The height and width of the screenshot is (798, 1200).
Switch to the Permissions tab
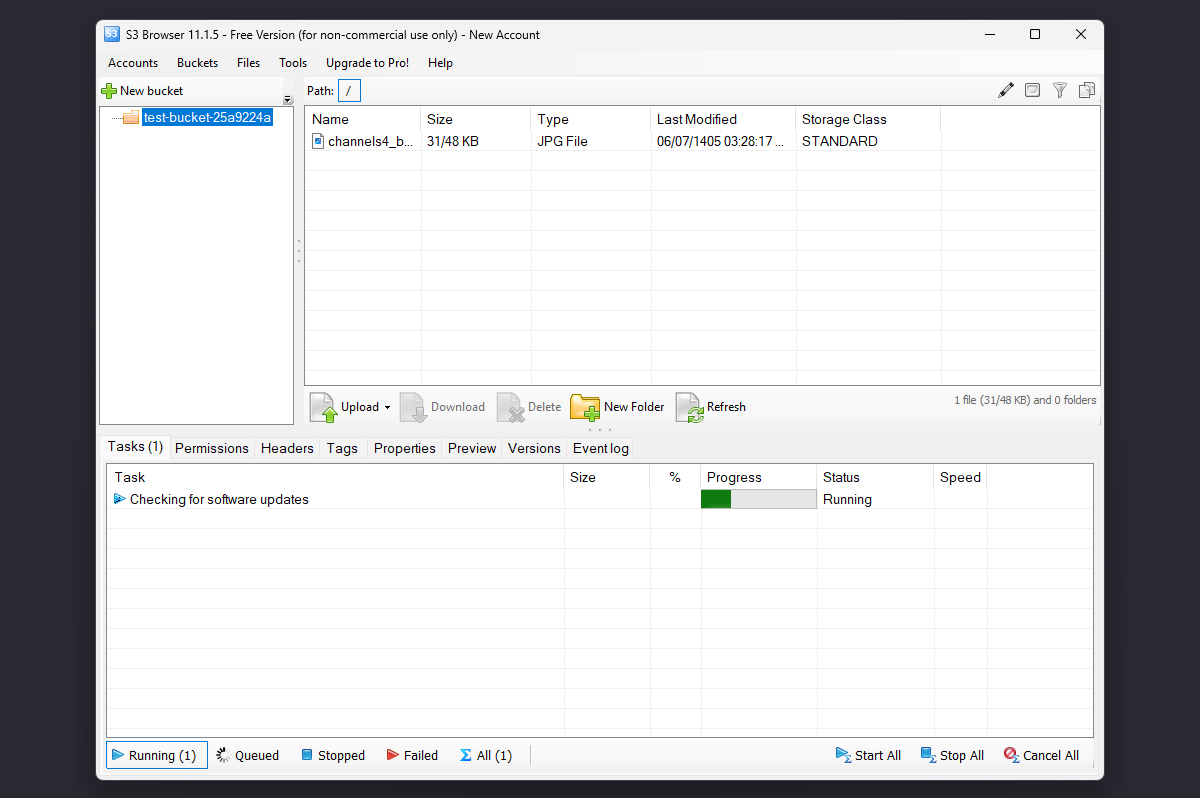point(212,448)
